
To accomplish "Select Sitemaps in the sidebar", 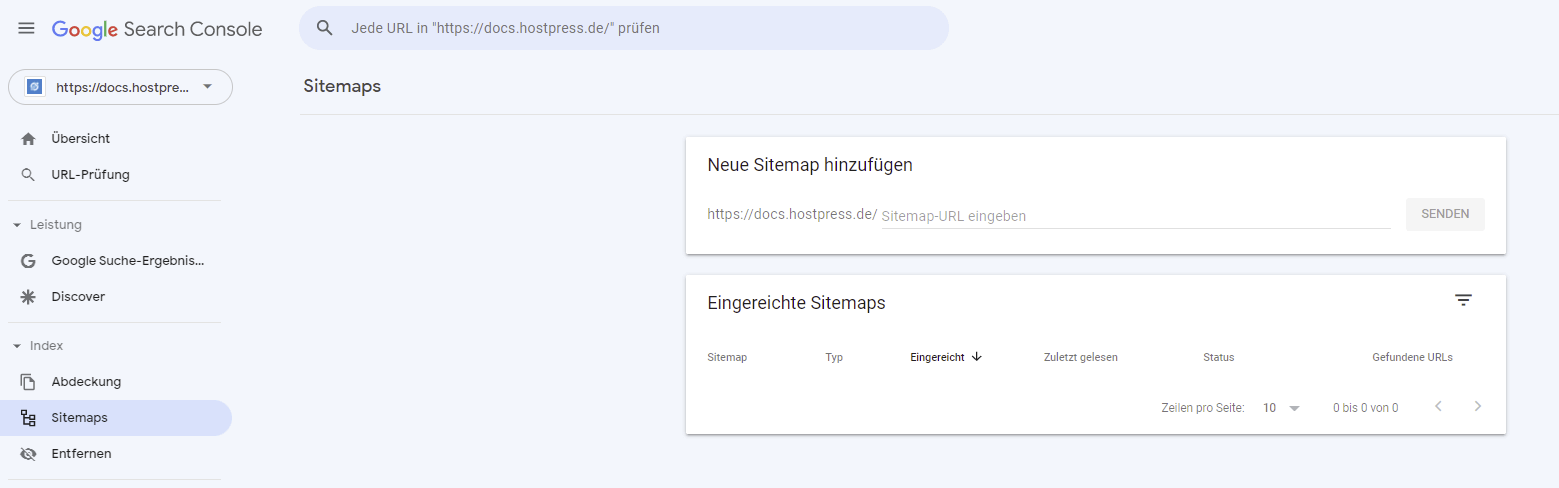I will point(80,418).
